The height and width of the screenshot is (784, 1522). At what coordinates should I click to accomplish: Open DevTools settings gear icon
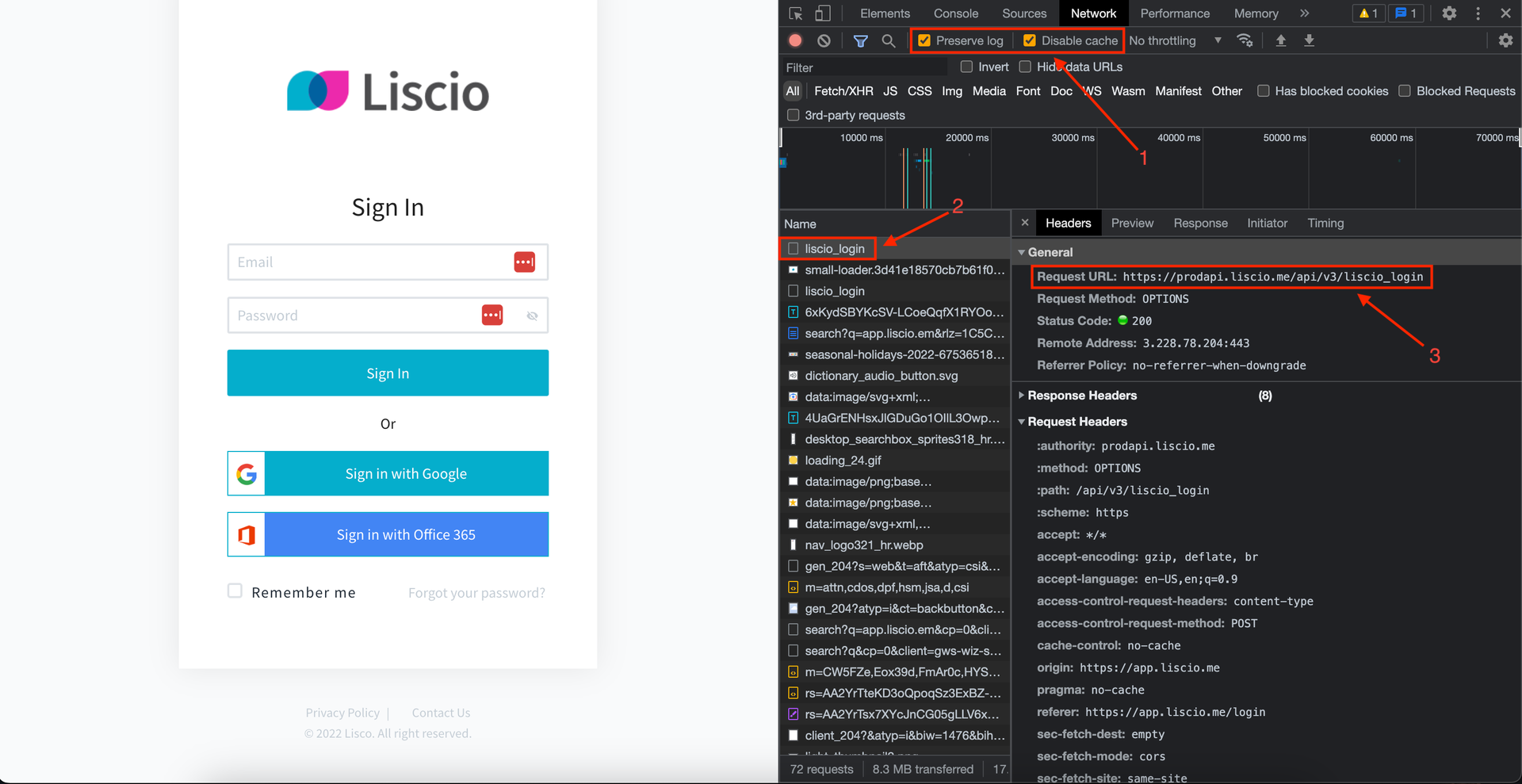tap(1449, 13)
